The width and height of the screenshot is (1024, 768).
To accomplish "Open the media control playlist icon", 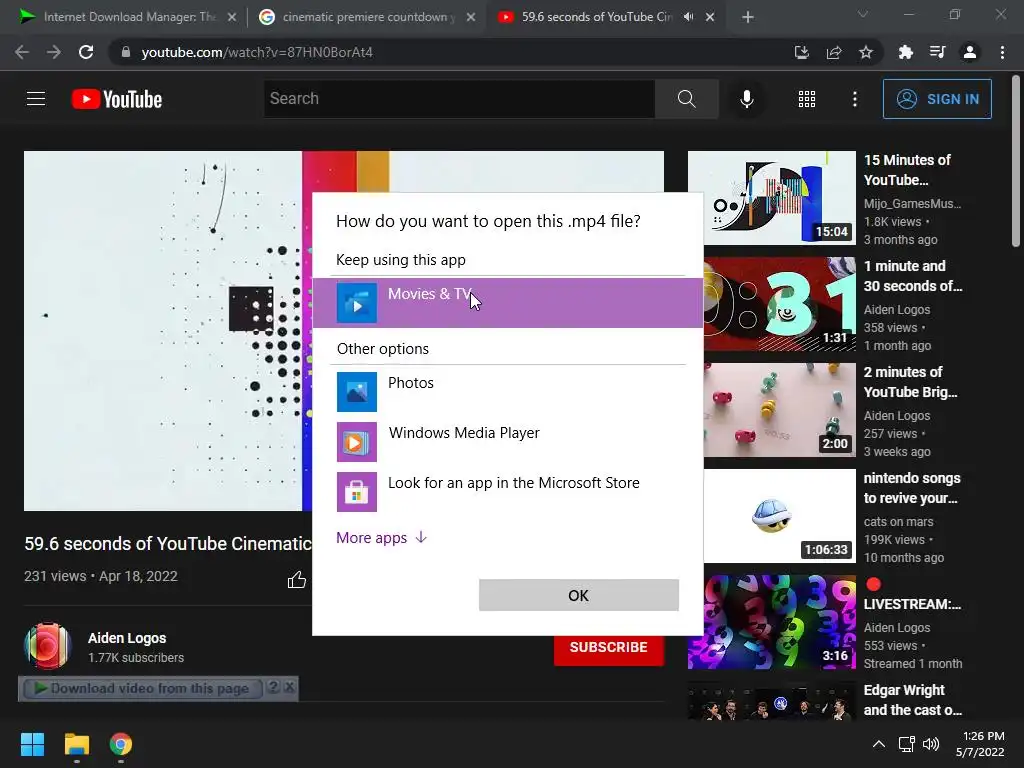I will [x=937, y=52].
